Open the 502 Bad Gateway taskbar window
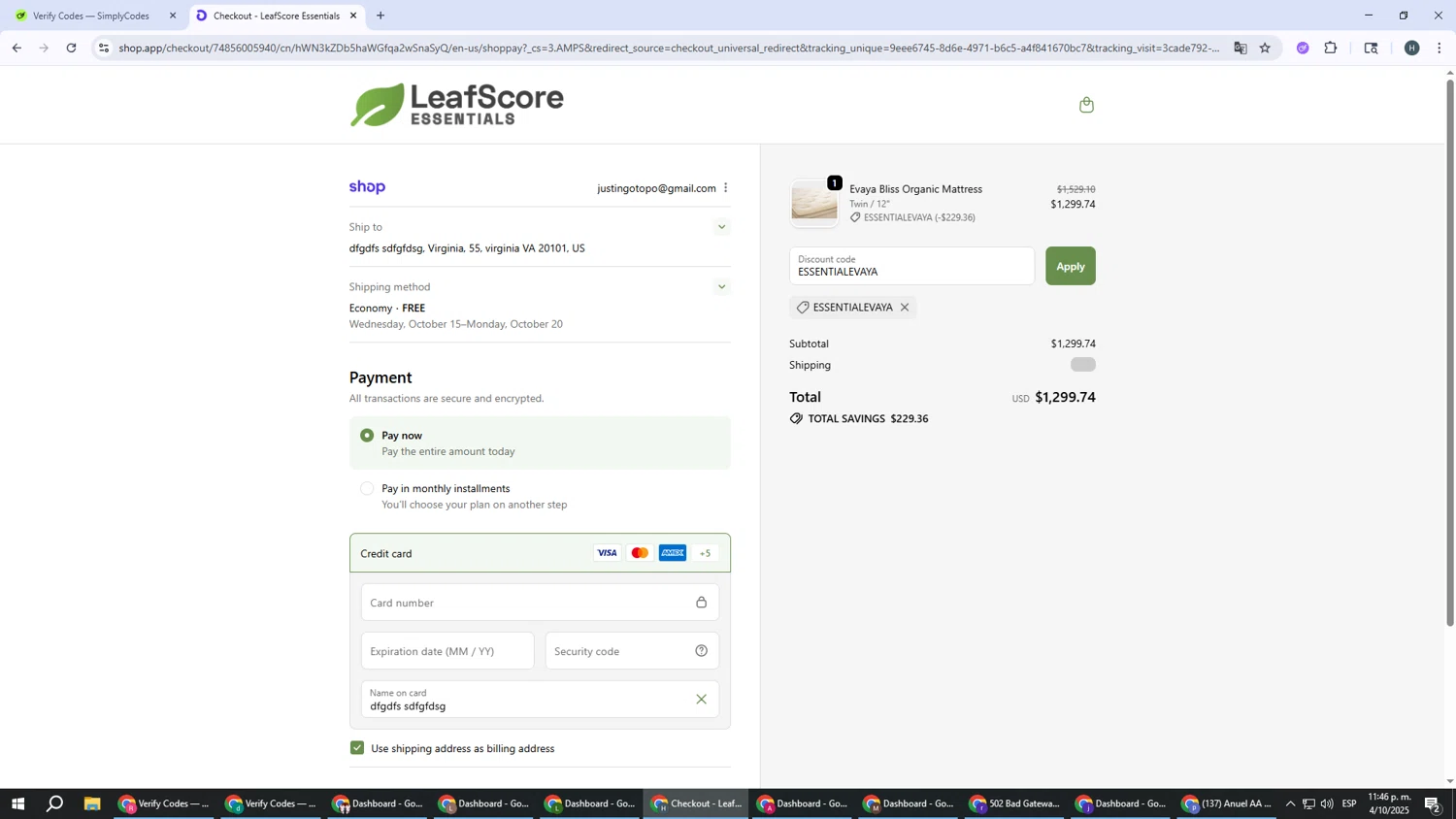1456x819 pixels. click(1015, 804)
